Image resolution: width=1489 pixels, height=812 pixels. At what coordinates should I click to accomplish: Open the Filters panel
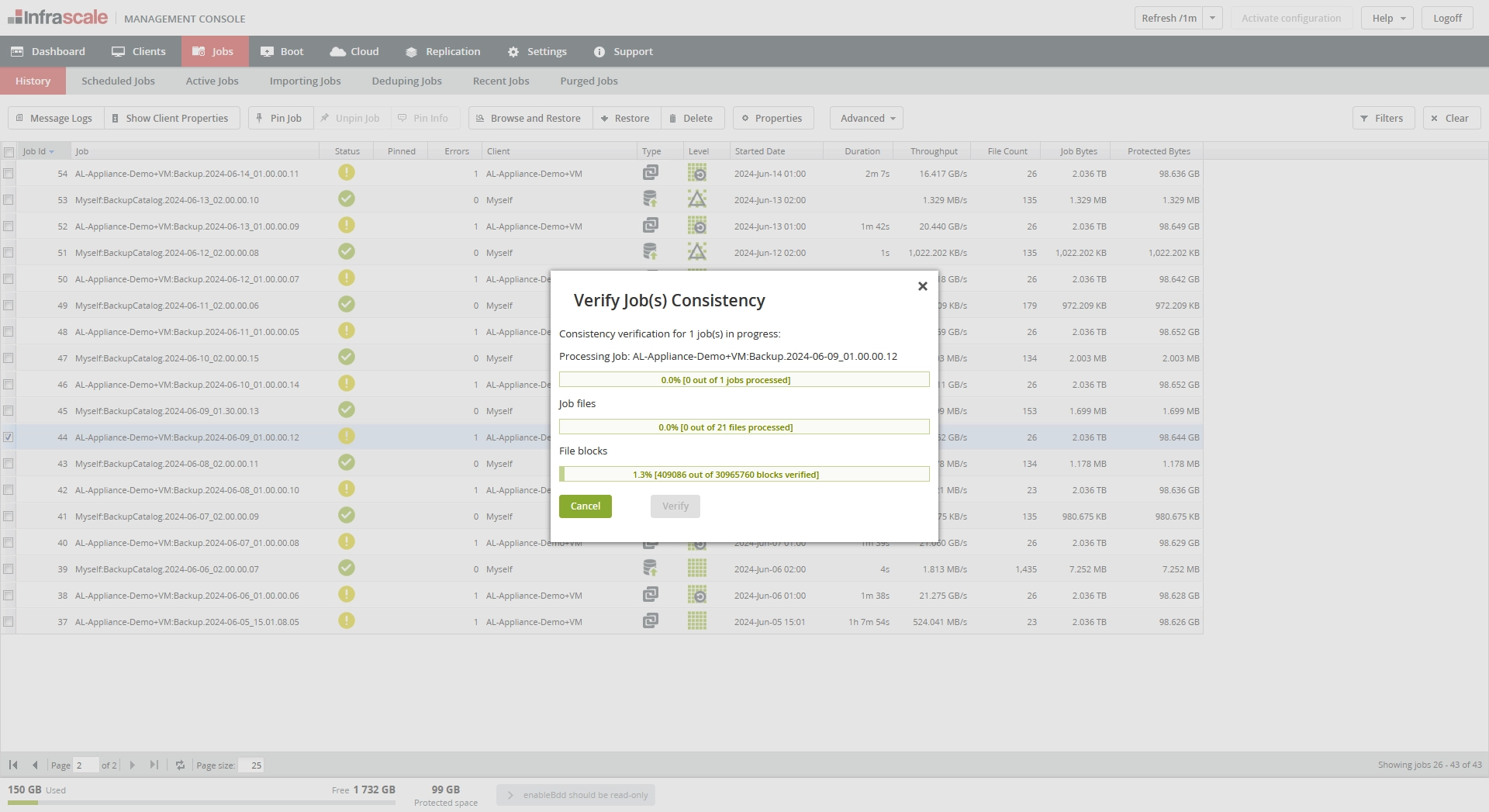[x=1384, y=118]
